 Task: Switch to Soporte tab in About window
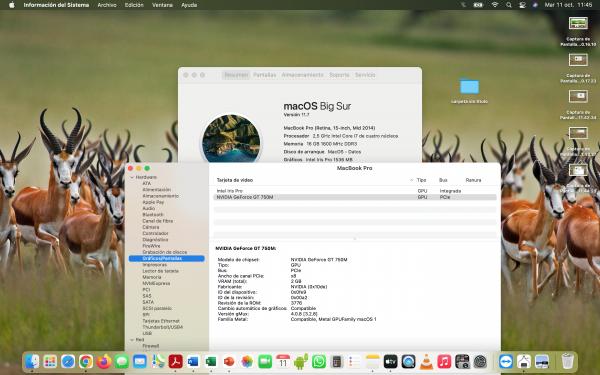pos(339,75)
